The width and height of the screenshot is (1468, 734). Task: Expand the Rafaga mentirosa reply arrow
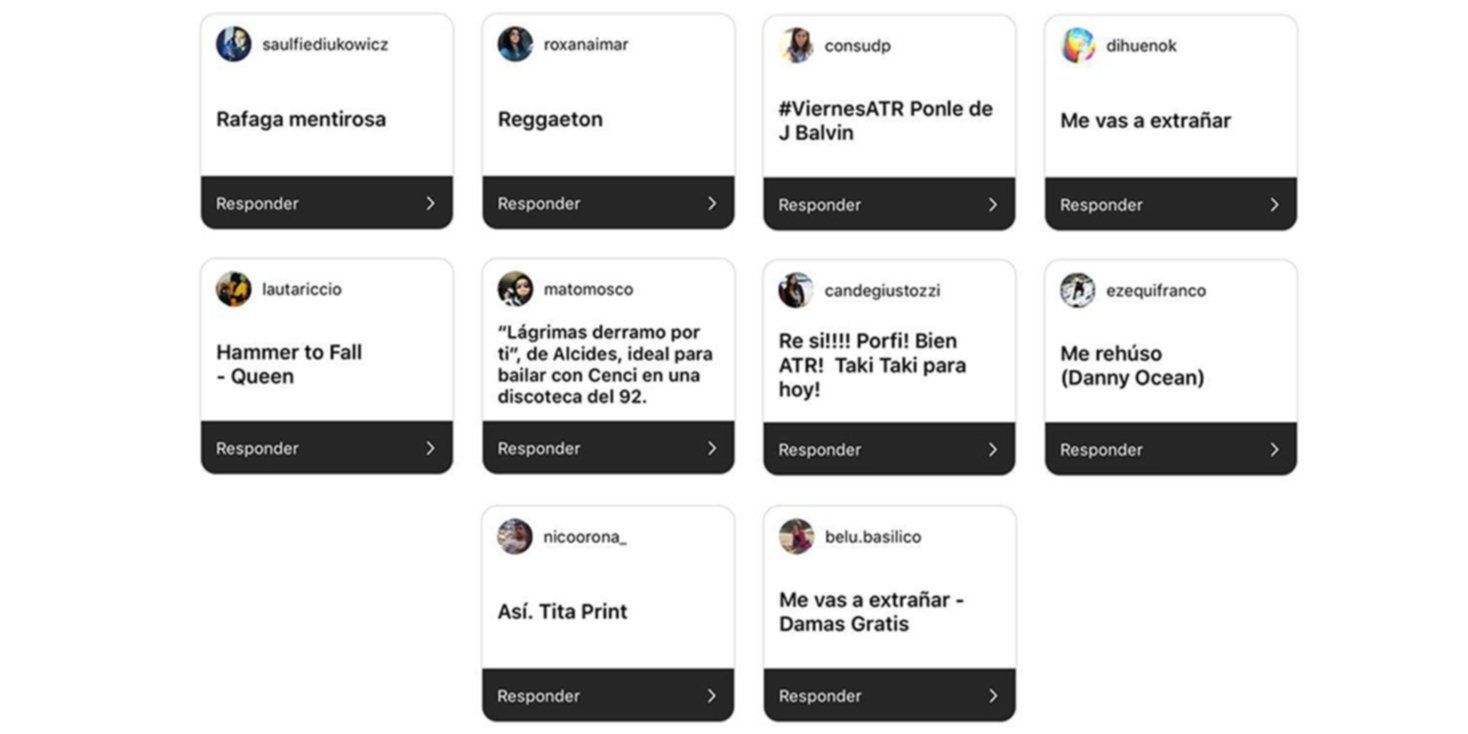pyautogui.click(x=430, y=203)
